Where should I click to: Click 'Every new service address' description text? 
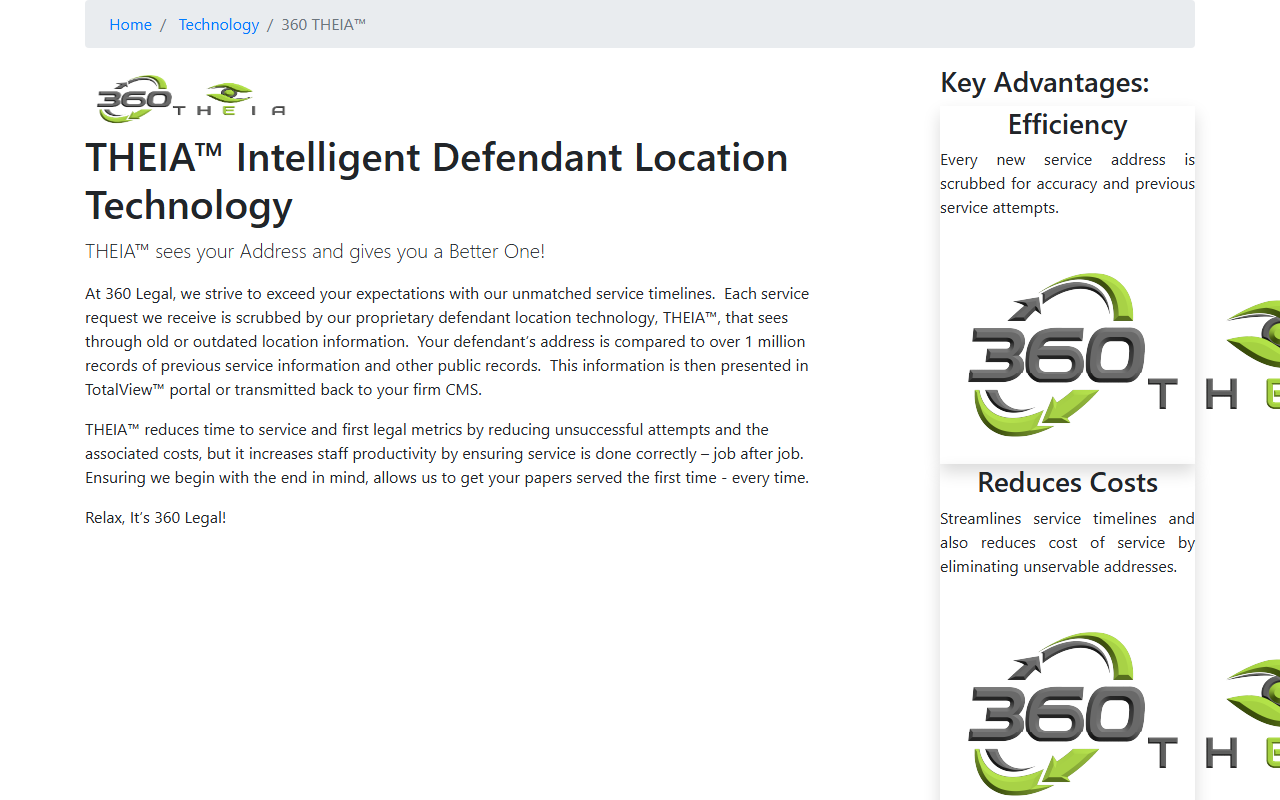tap(1067, 183)
